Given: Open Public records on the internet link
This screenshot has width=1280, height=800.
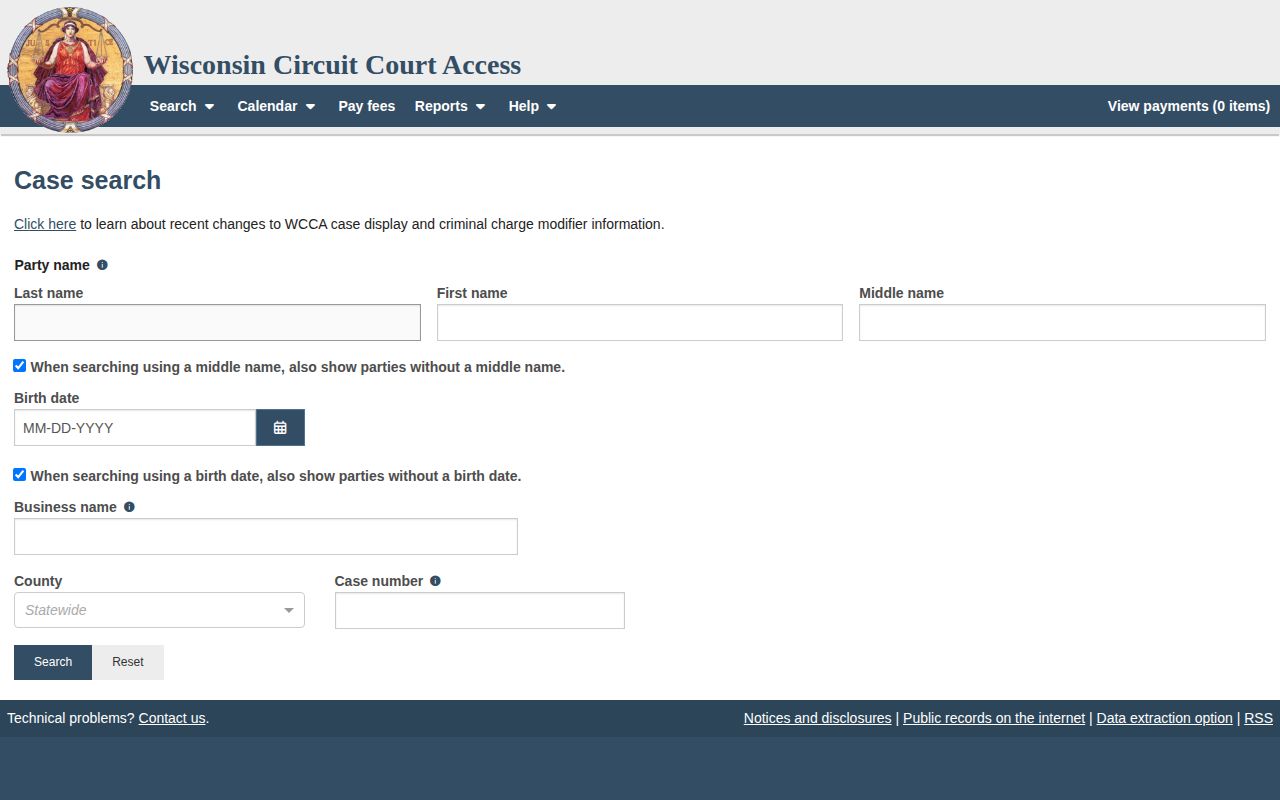Looking at the screenshot, I should pyautogui.click(x=994, y=718).
